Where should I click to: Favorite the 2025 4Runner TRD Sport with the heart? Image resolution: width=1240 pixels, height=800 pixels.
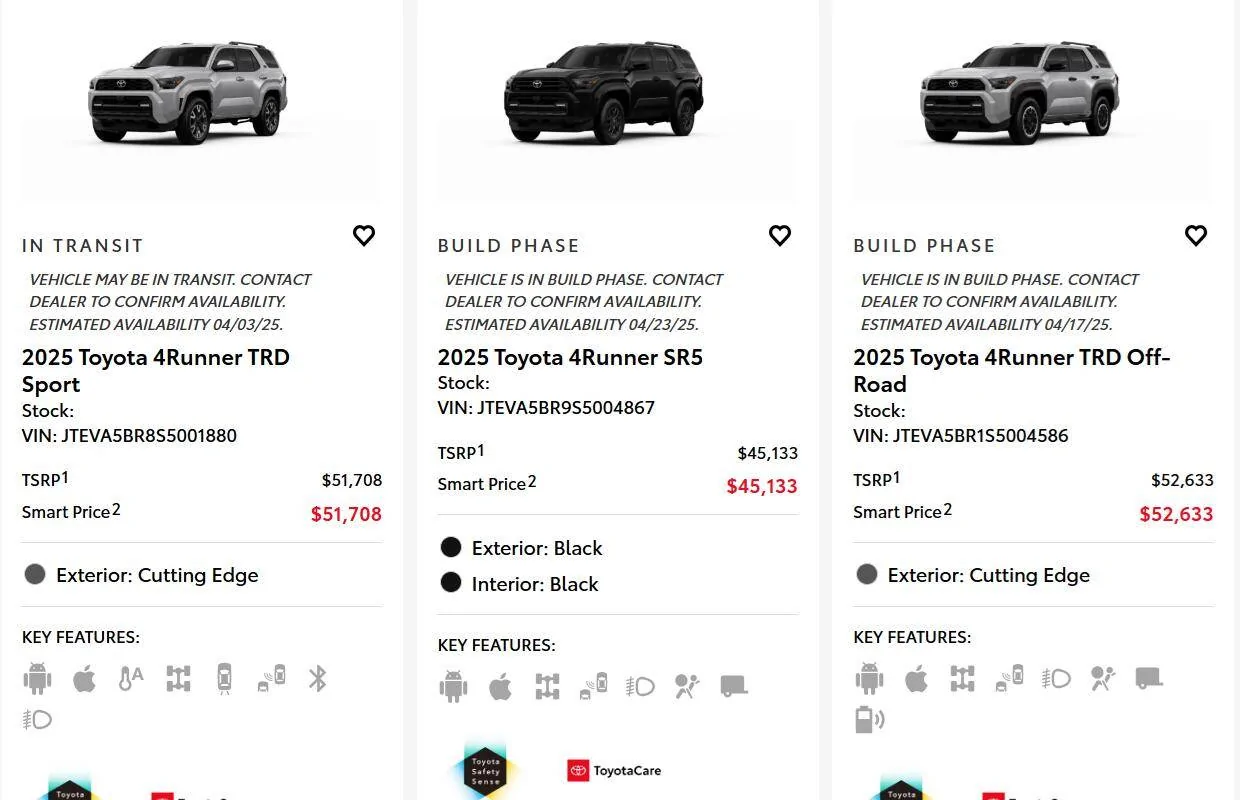[363, 235]
